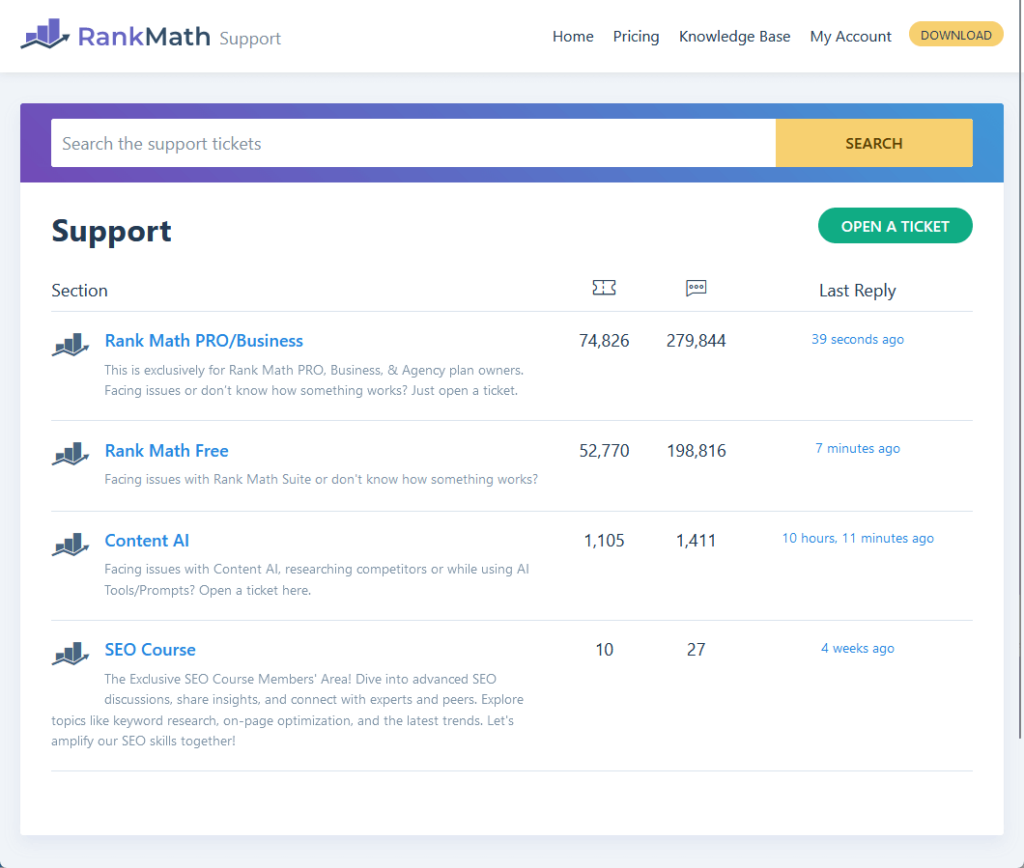Open My Account from the header

pyautogui.click(x=850, y=37)
